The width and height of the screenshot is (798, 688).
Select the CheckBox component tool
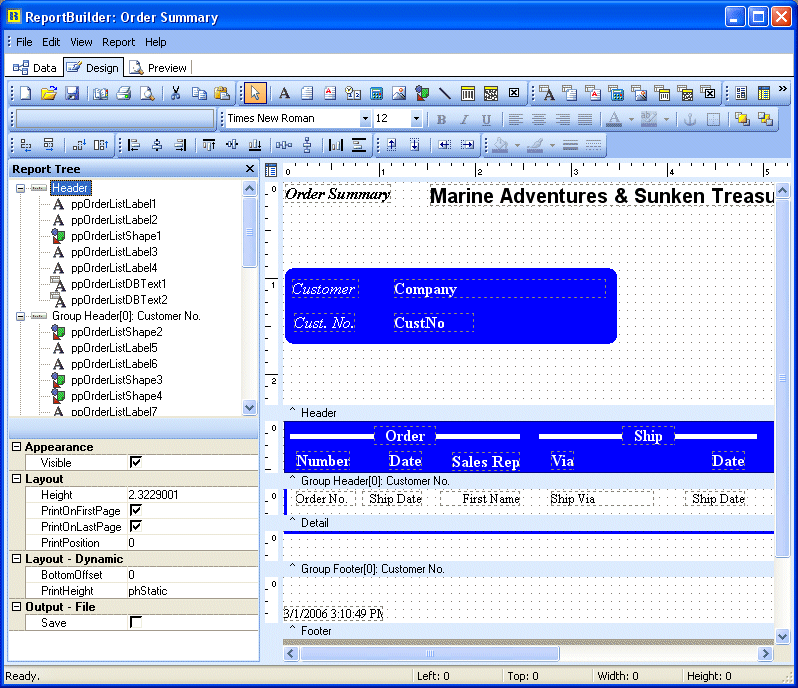[x=514, y=93]
